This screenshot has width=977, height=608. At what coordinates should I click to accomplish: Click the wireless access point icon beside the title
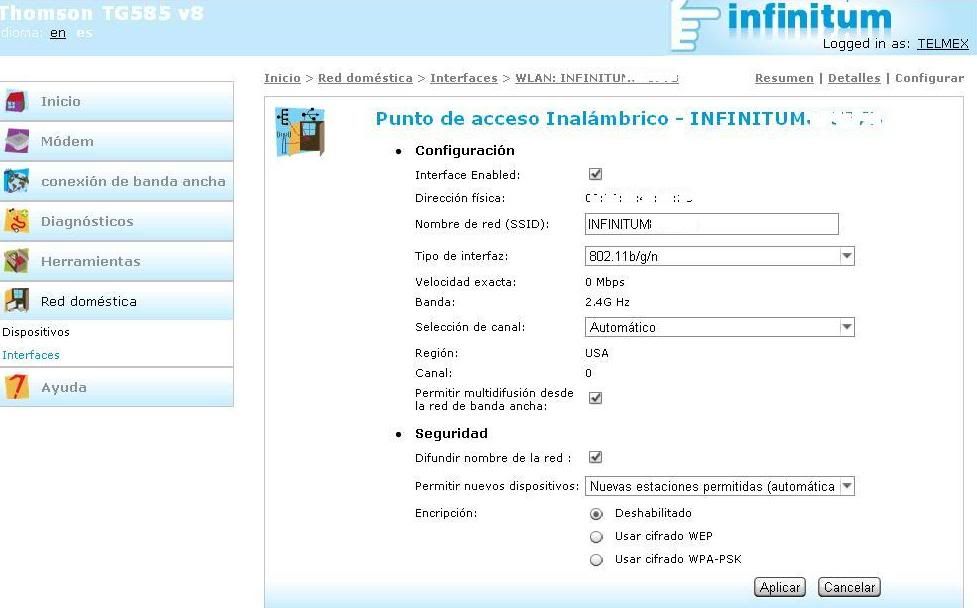pyautogui.click(x=300, y=131)
